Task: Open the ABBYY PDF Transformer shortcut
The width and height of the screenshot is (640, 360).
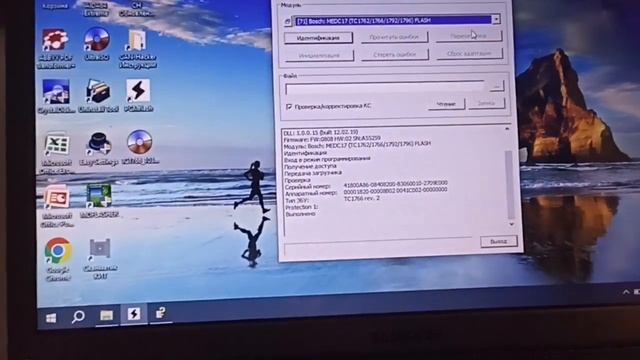Action: point(55,48)
